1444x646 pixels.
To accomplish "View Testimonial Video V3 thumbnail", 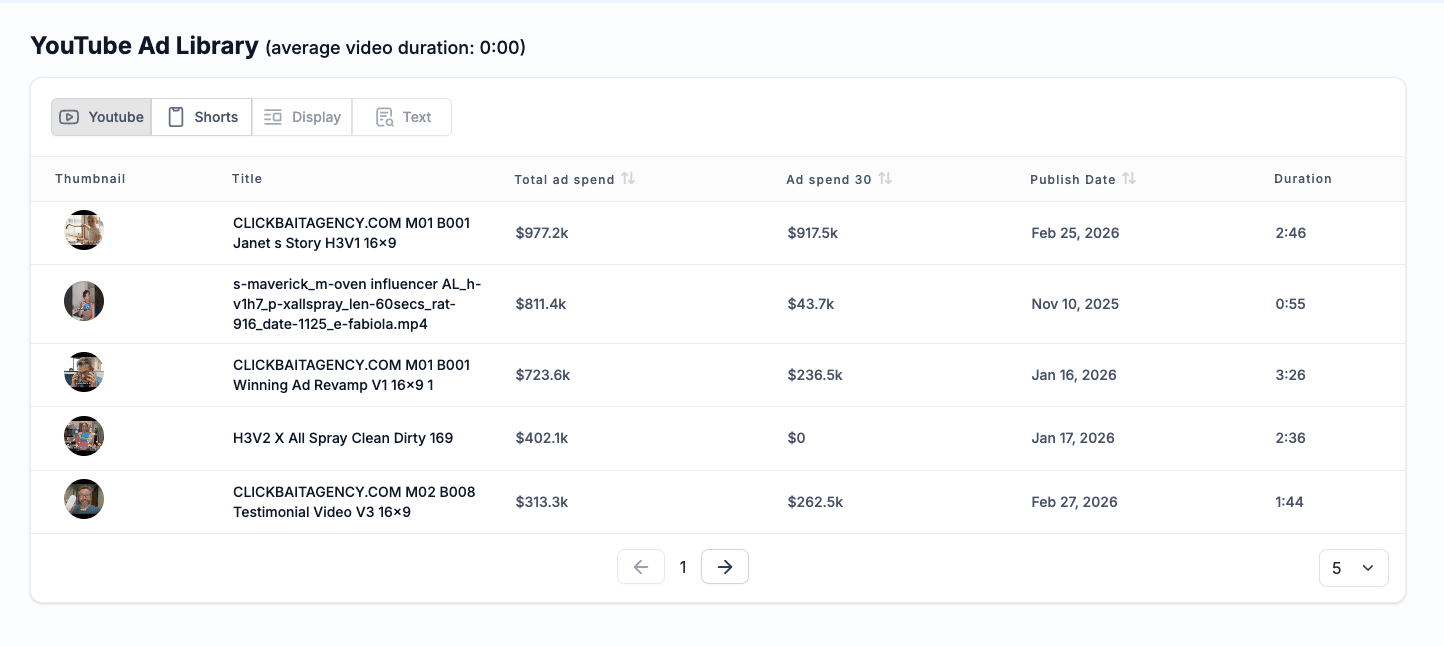I will (84, 499).
